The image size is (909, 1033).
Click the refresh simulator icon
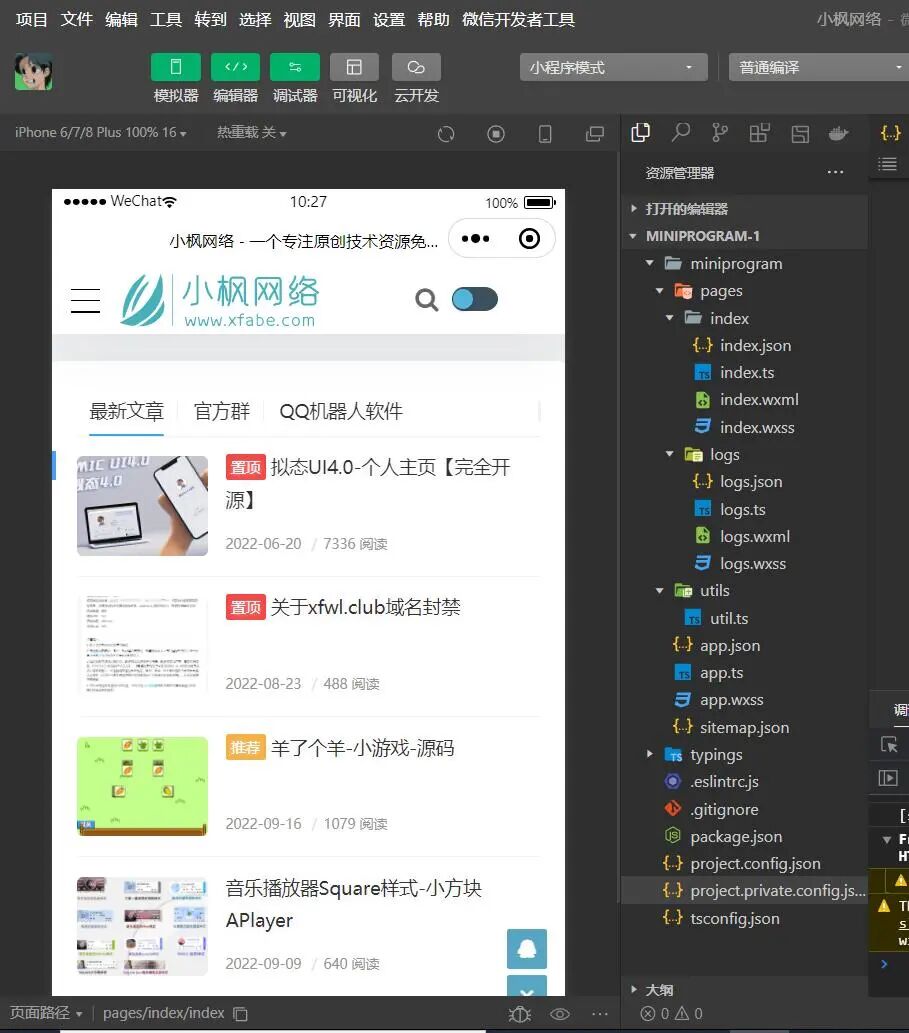(x=446, y=134)
